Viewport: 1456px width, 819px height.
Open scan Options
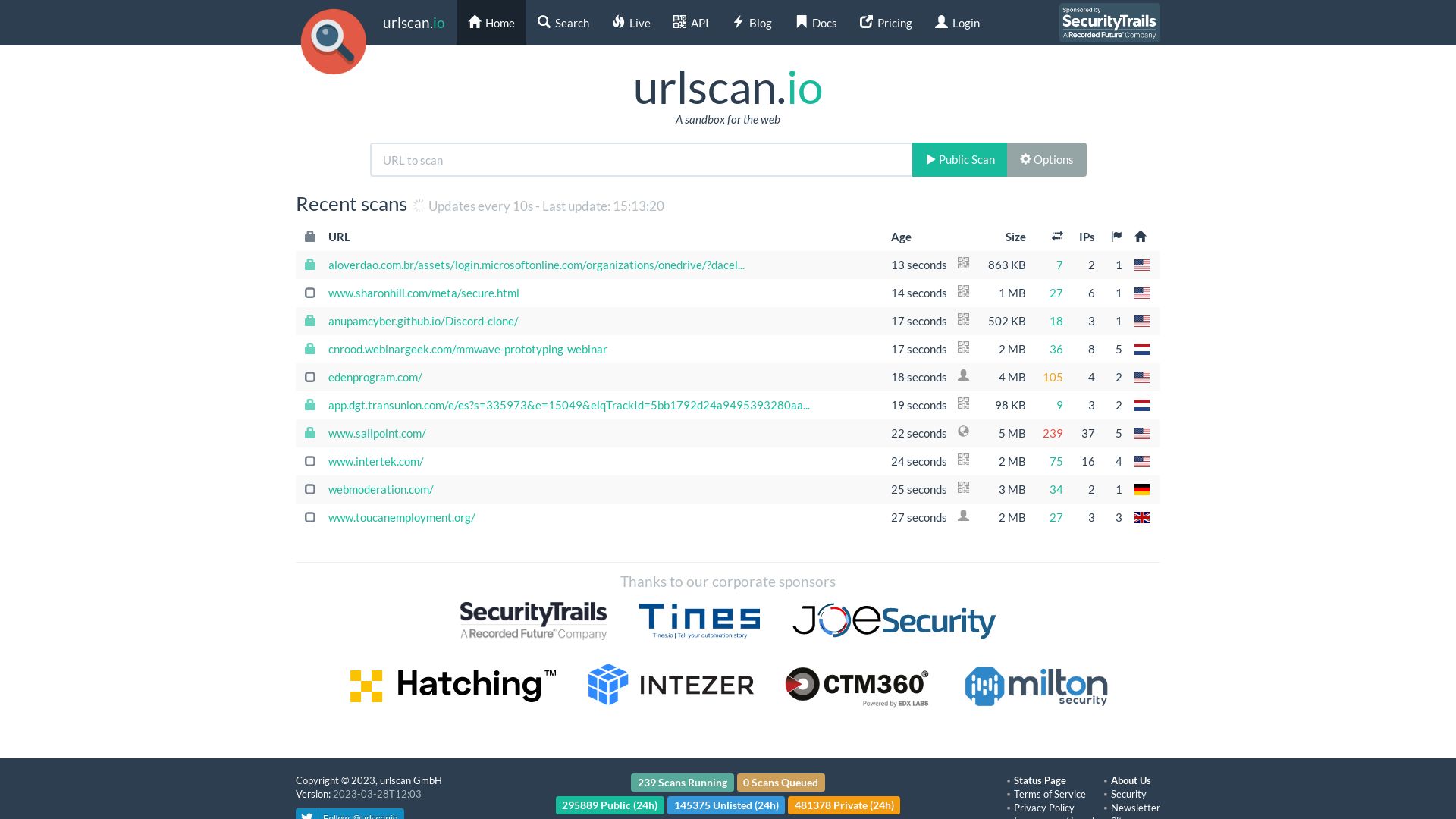click(1046, 159)
